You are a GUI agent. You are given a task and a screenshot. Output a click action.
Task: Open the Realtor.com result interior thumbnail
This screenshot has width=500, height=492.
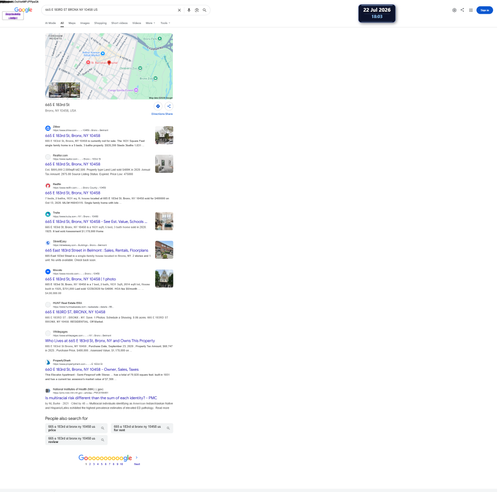(x=164, y=164)
